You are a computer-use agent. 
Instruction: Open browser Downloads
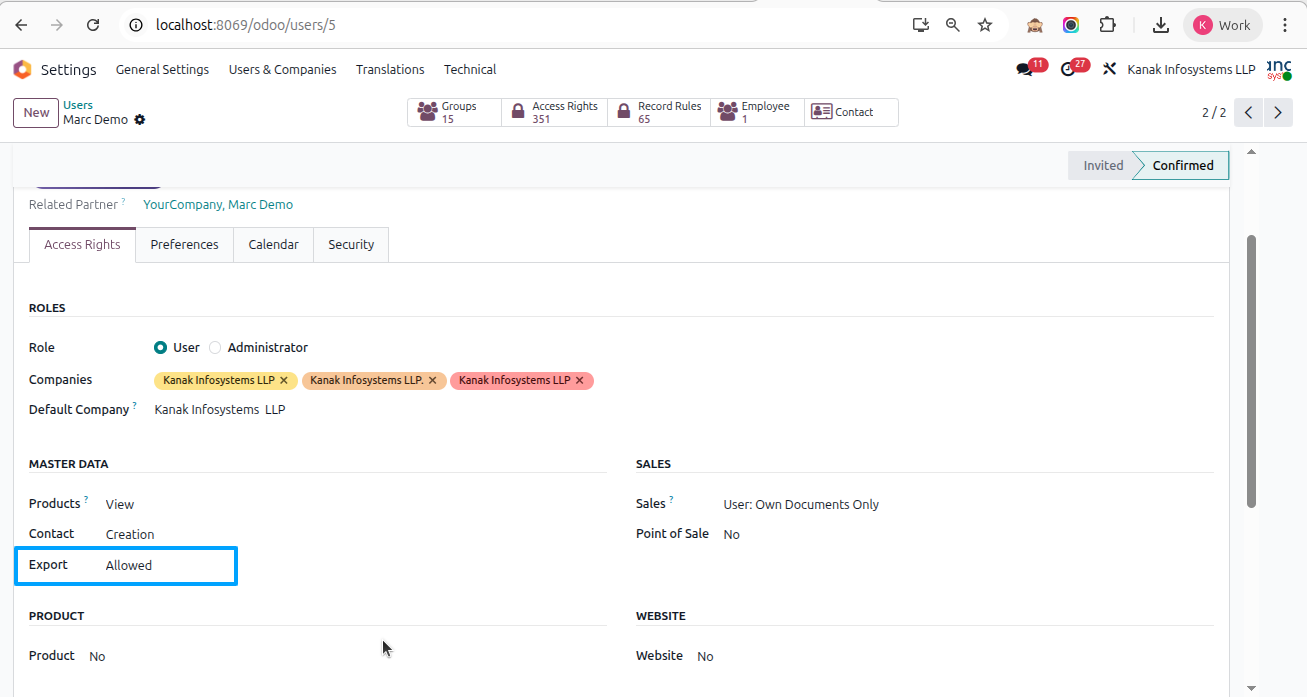pos(1161,25)
